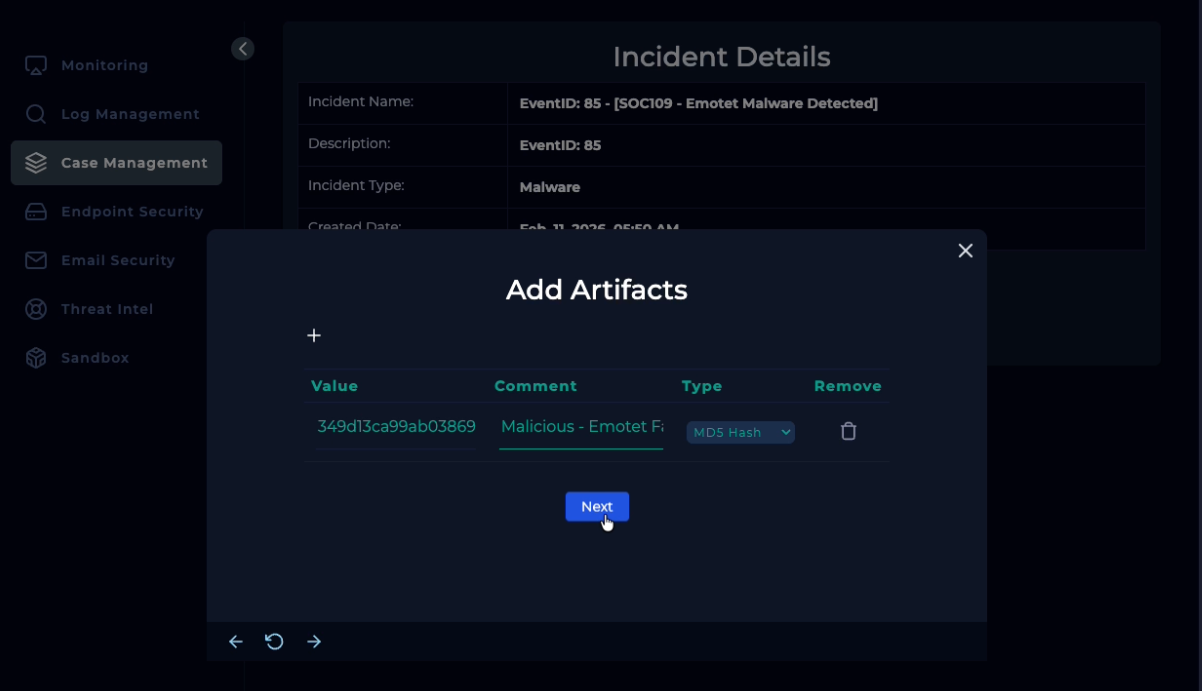
Task: Close the Add Artifacts dialog
Action: tap(965, 251)
